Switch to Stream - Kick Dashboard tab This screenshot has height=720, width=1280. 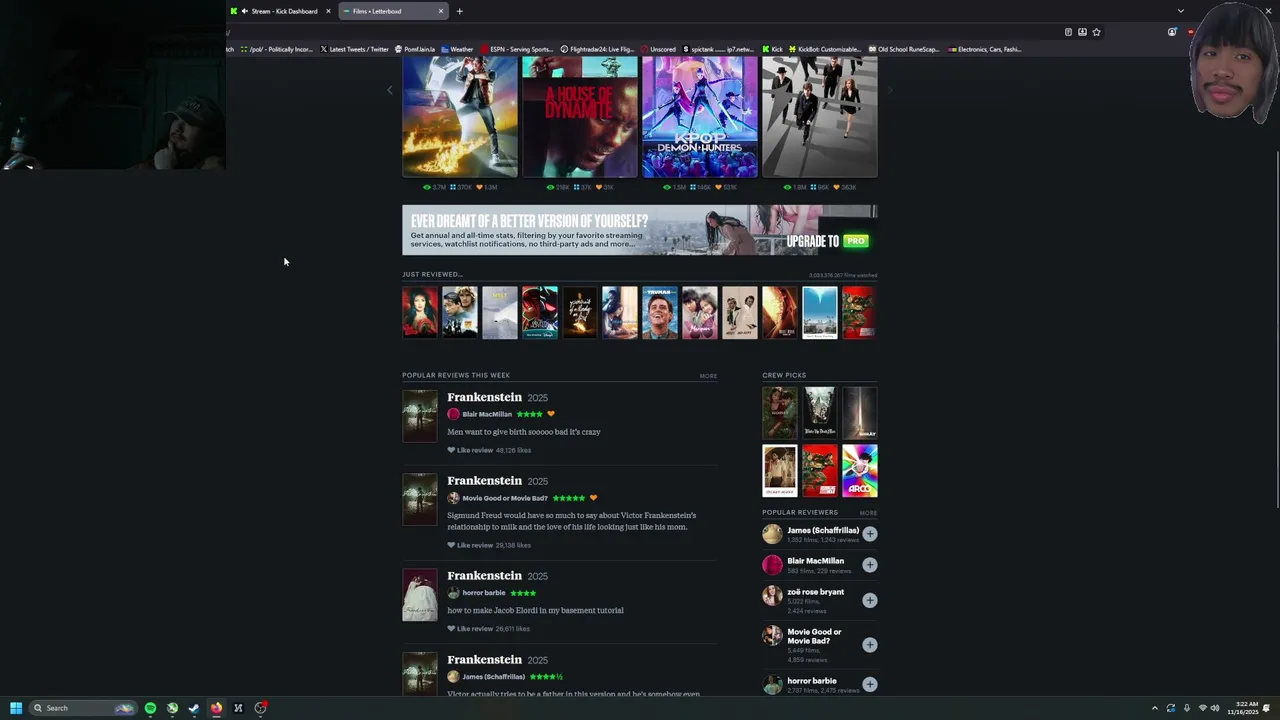[x=280, y=11]
